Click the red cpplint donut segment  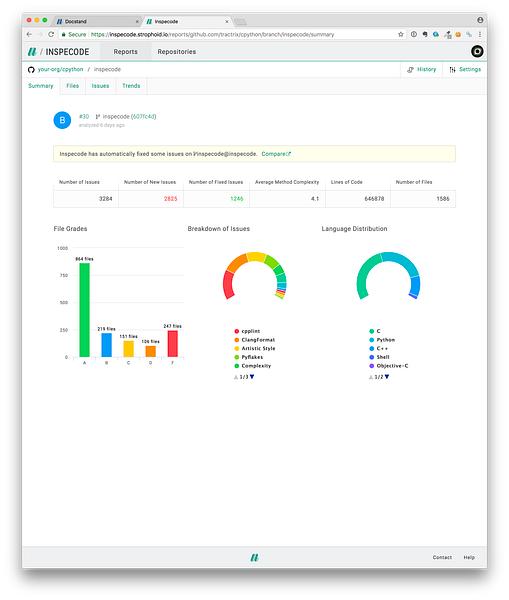pos(228,285)
